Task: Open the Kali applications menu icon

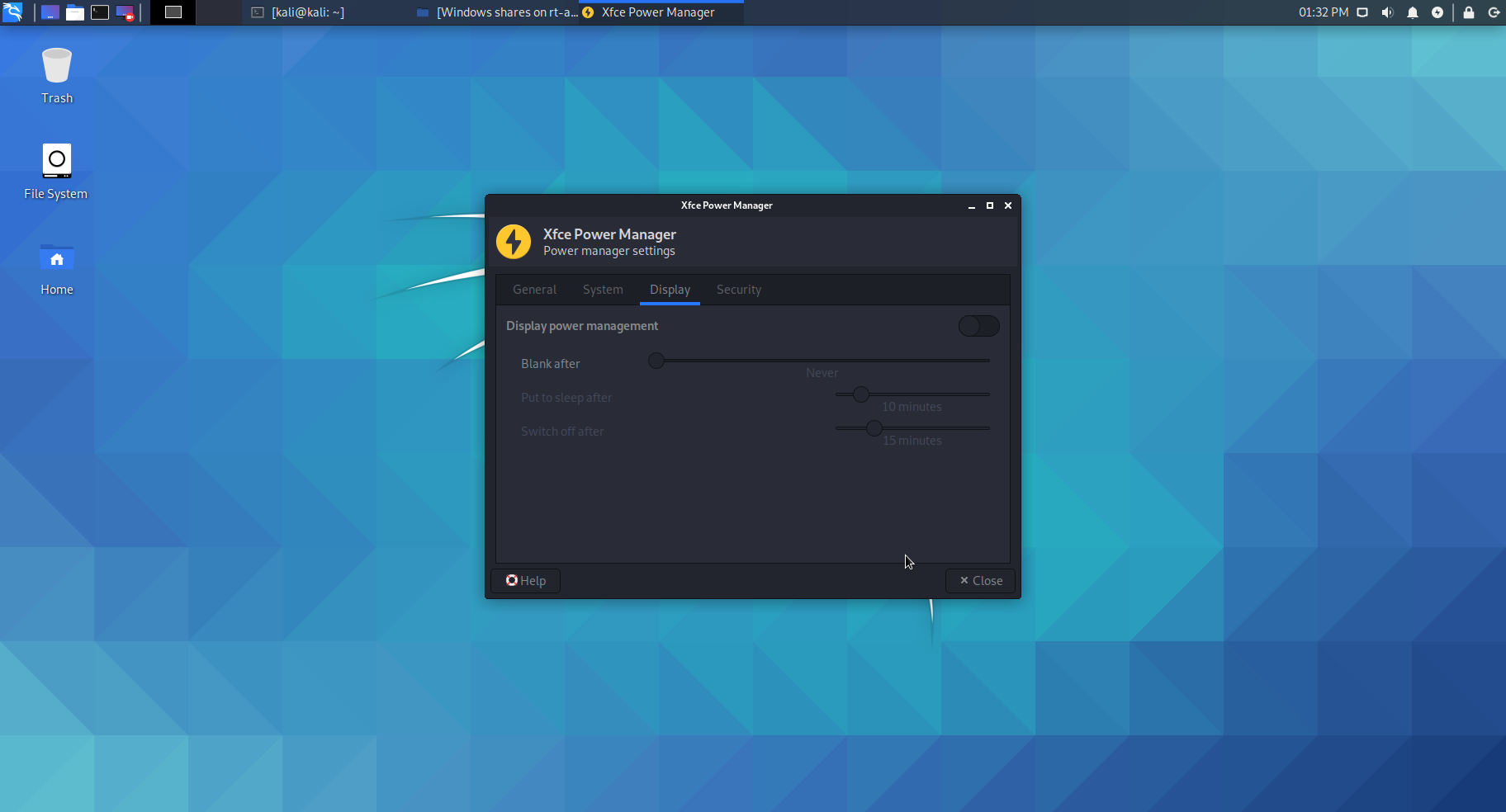Action: pyautogui.click(x=12, y=12)
